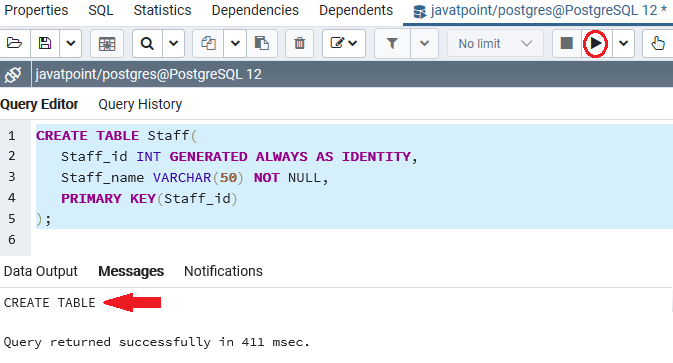Paste rows with the paste icon
Screen dimensions: 673x363
click(261, 43)
